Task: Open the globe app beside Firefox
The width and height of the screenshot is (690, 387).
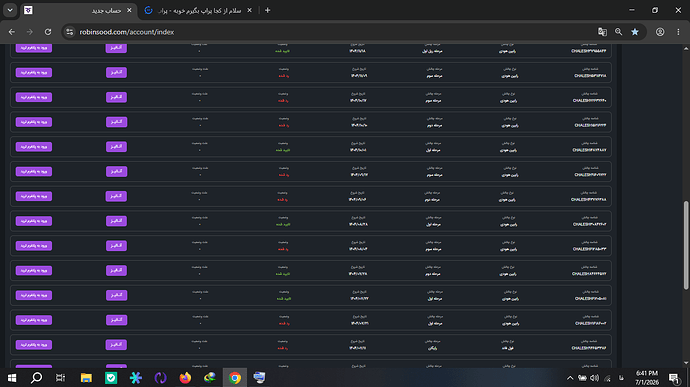Action: pos(210,378)
